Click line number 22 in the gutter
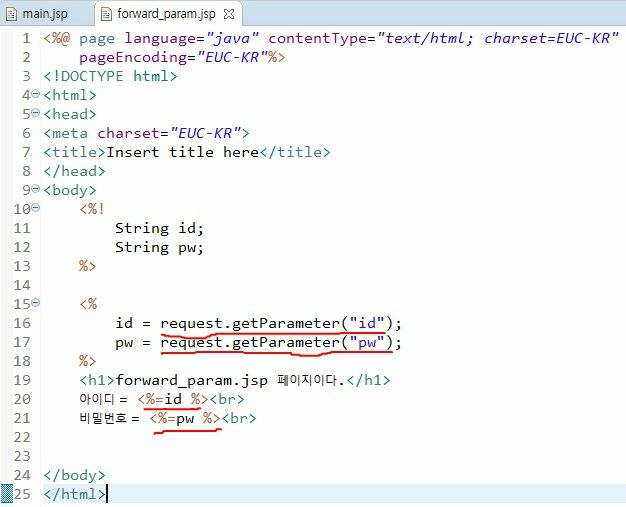The height and width of the screenshot is (507, 626). tap(22, 437)
